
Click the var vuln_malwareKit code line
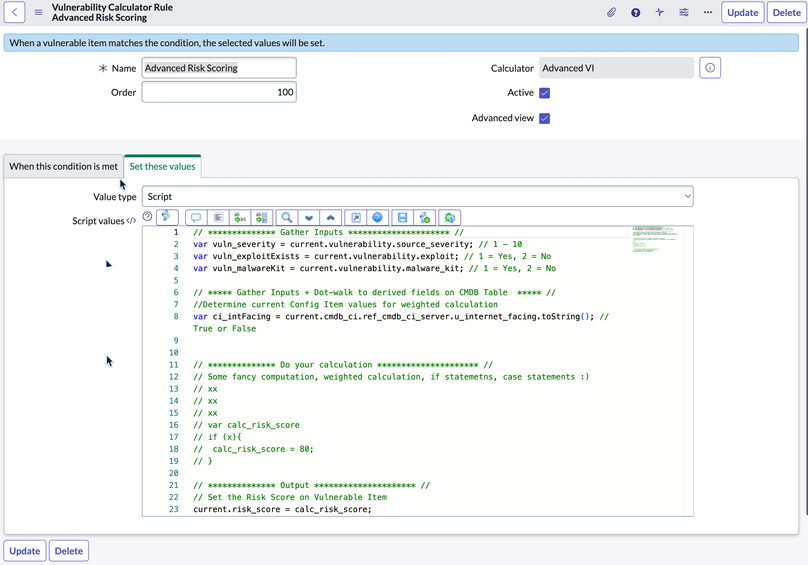click(375, 268)
